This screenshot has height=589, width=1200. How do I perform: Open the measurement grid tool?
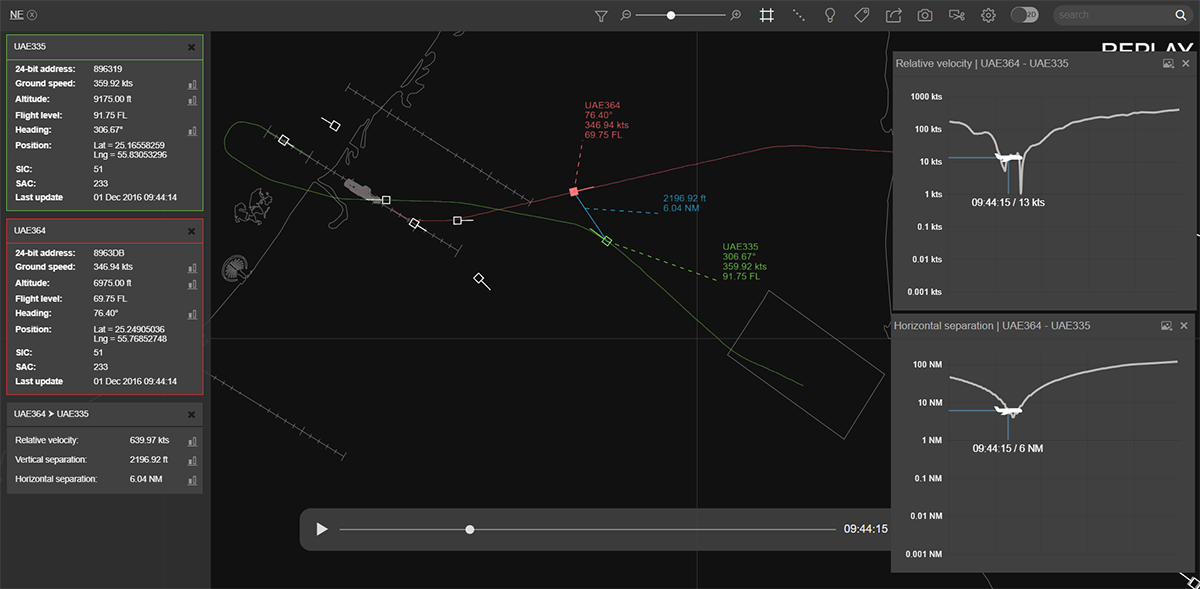767,15
